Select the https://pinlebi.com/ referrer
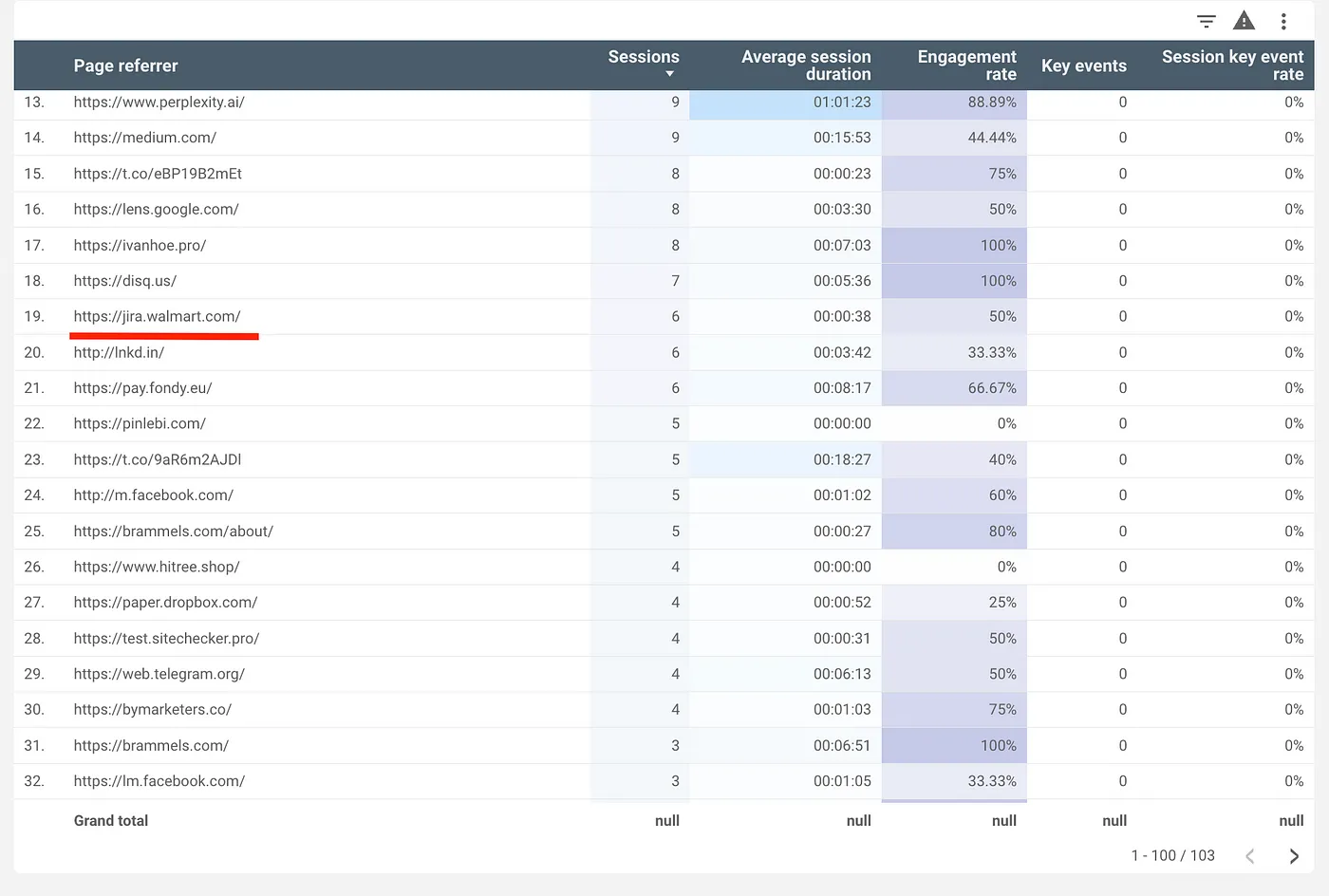The width and height of the screenshot is (1329, 896). pyautogui.click(x=140, y=423)
